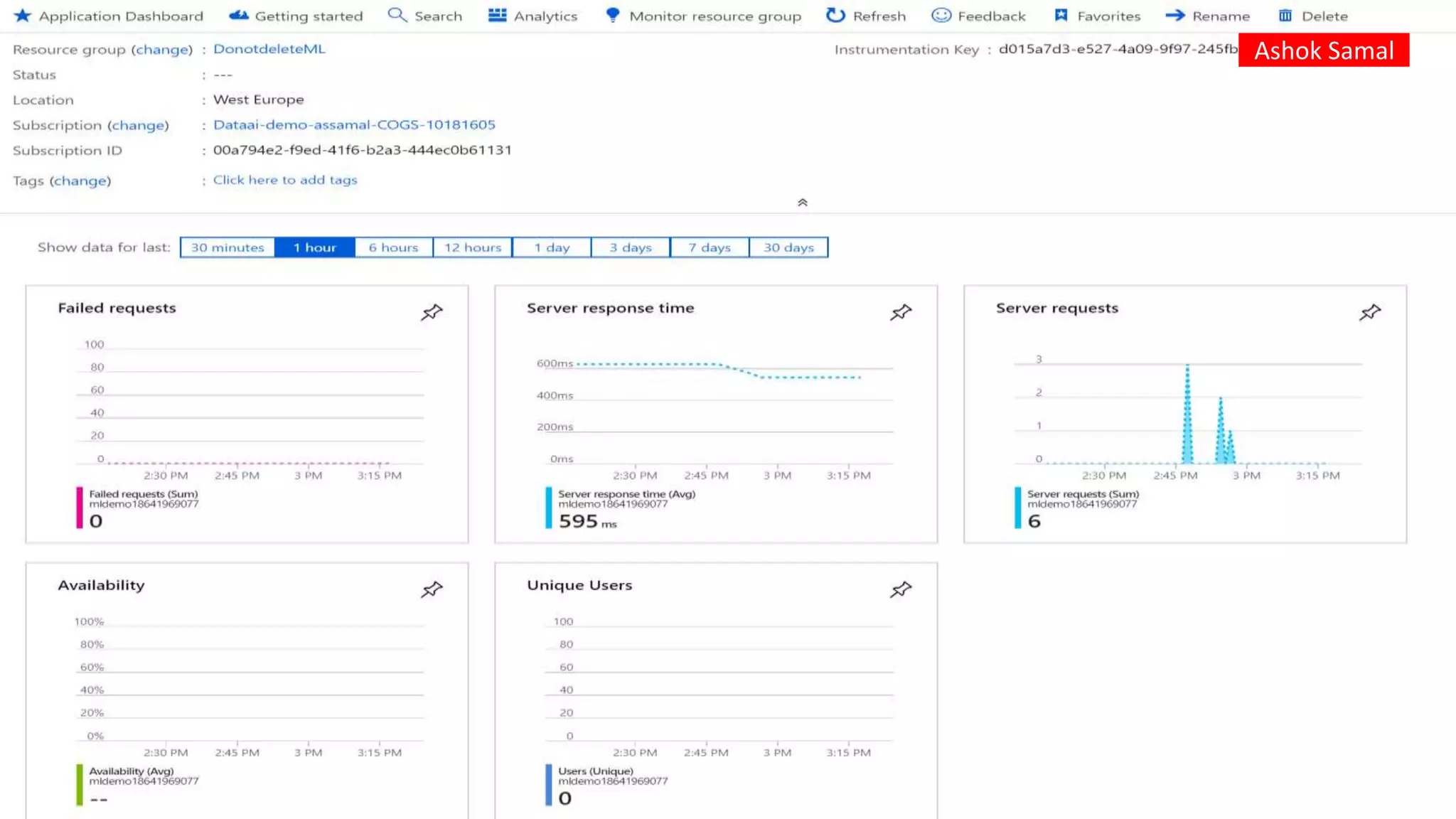Pin the Server response time chart

(901, 312)
